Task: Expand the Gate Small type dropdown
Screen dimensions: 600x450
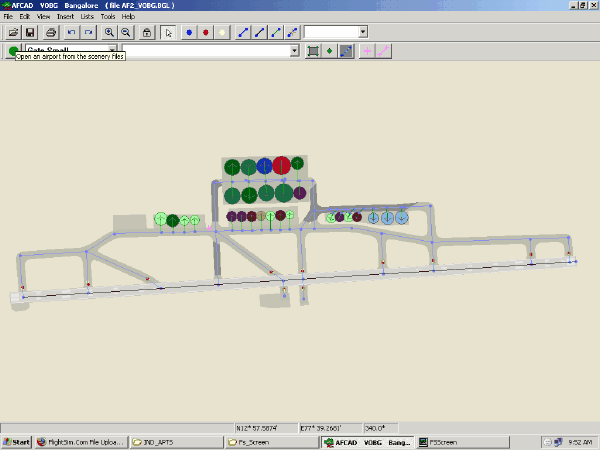Action: coord(112,47)
